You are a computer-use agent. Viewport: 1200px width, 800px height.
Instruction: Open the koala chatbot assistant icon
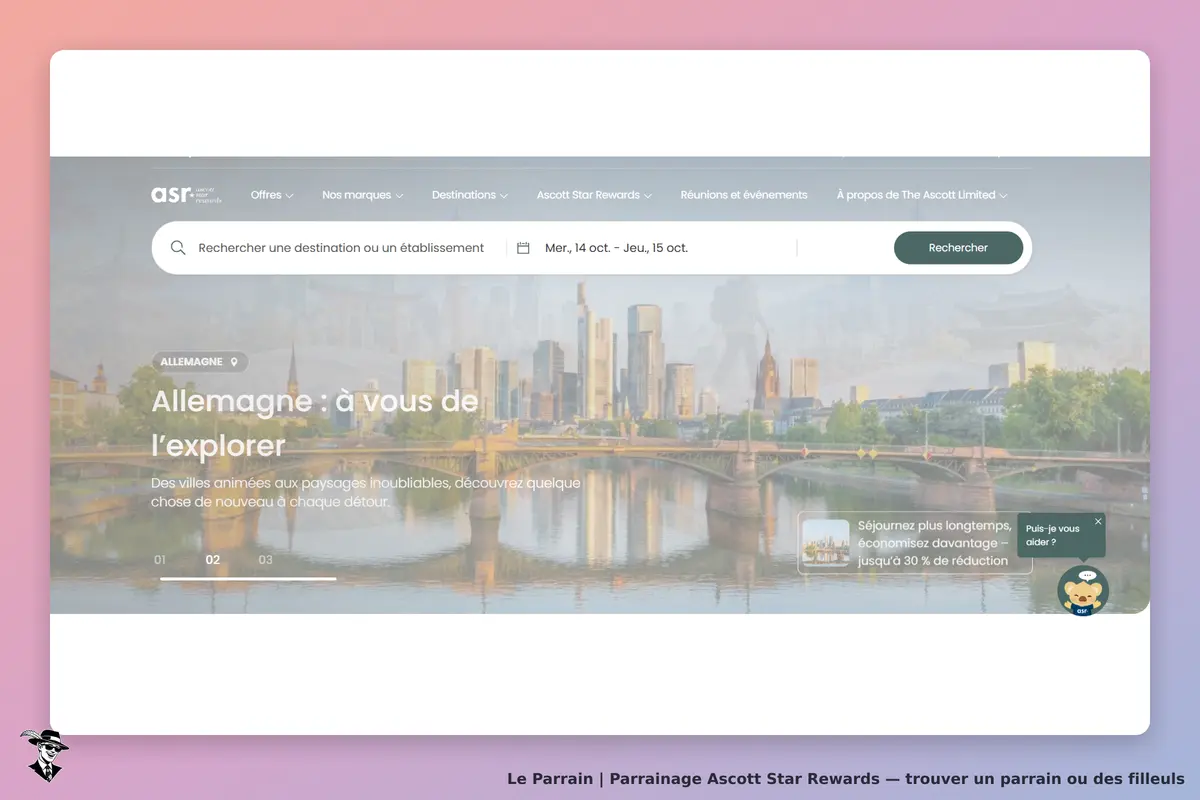pos(1083,591)
